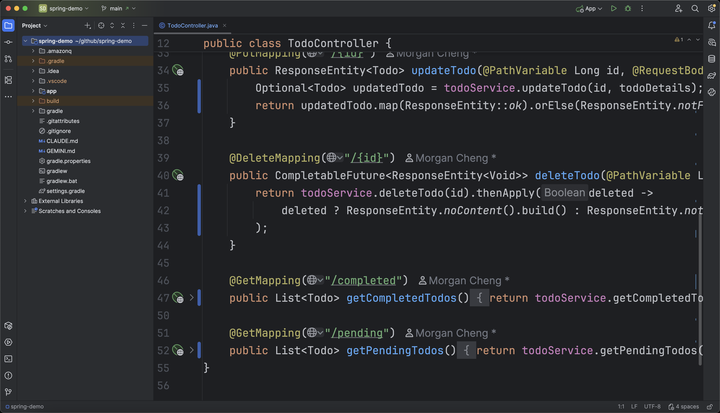Screen dimensions: 720x413
Task: Select CLAUDE.md in the project tree
Action: tap(62, 141)
